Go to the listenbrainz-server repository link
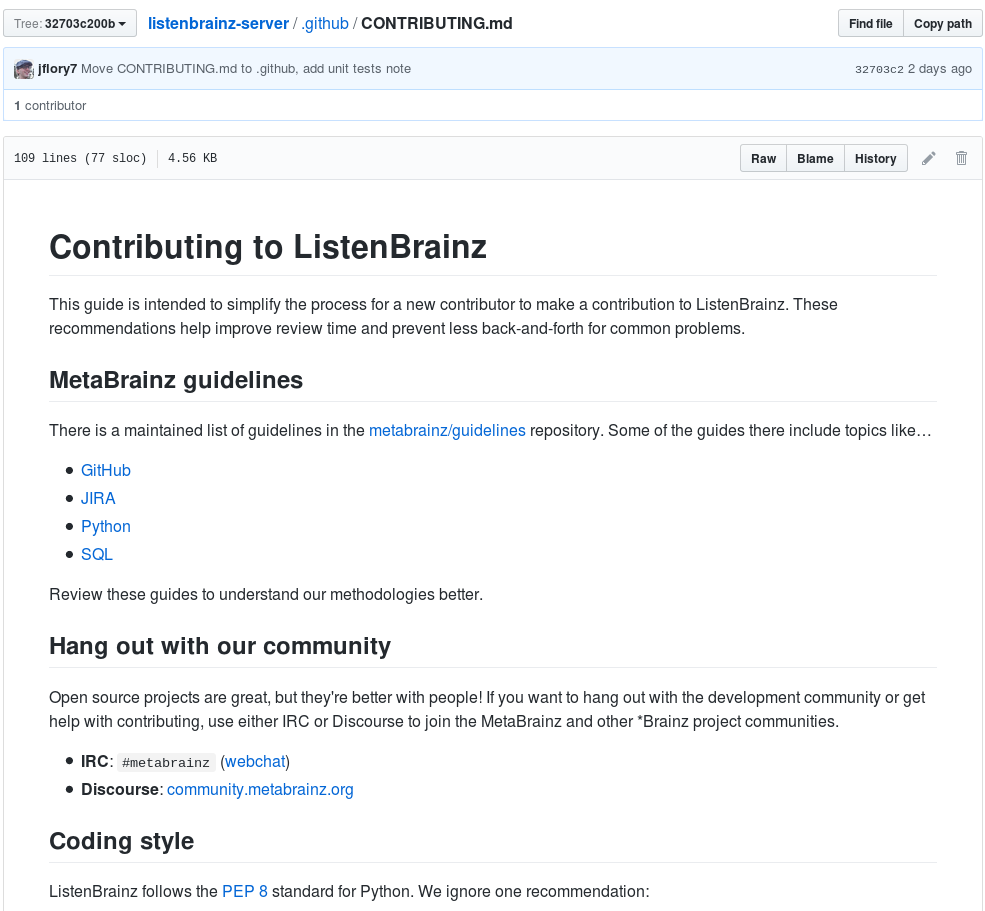This screenshot has width=985, height=911. [x=218, y=23]
